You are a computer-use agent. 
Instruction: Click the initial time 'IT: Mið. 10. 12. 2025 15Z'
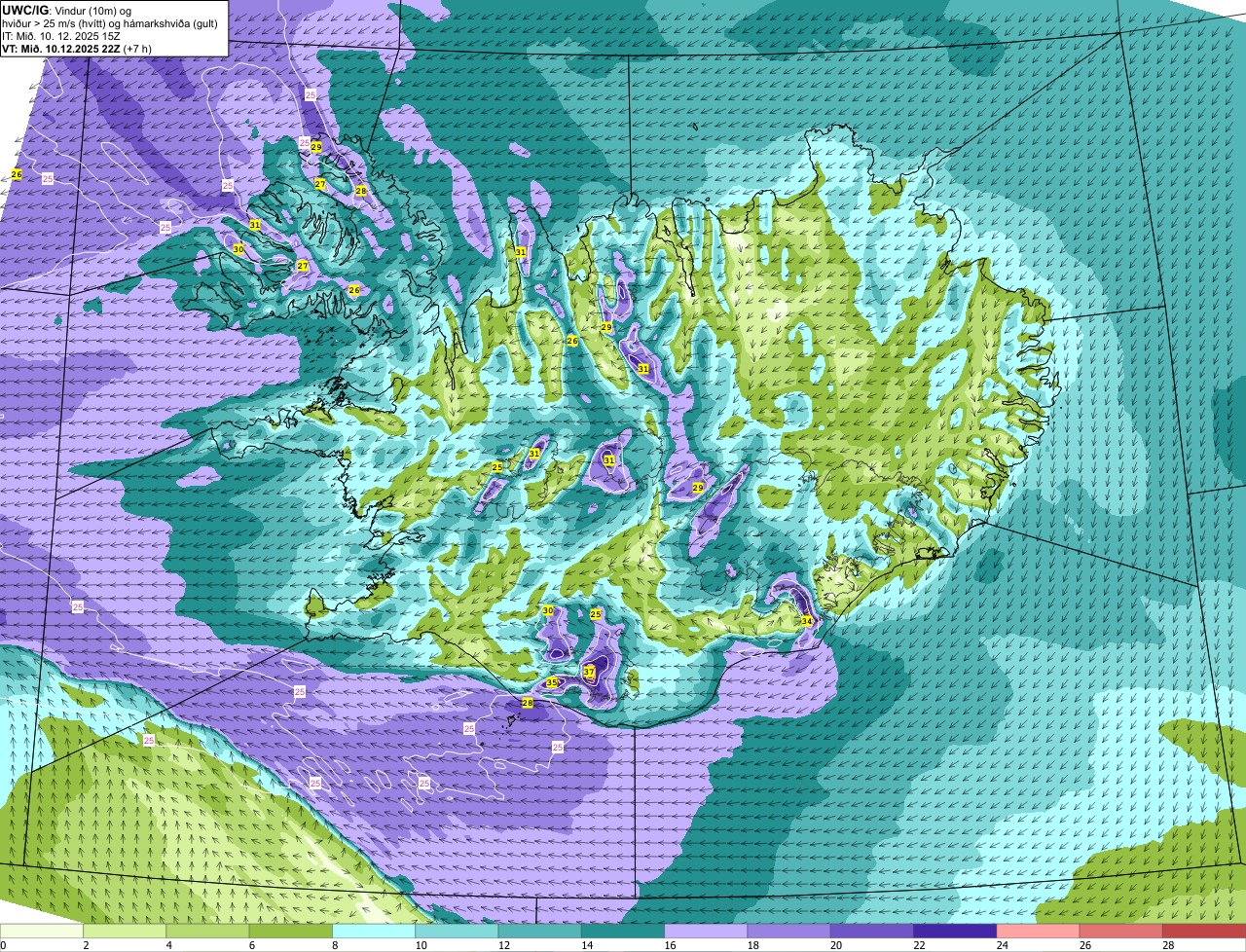coord(60,36)
